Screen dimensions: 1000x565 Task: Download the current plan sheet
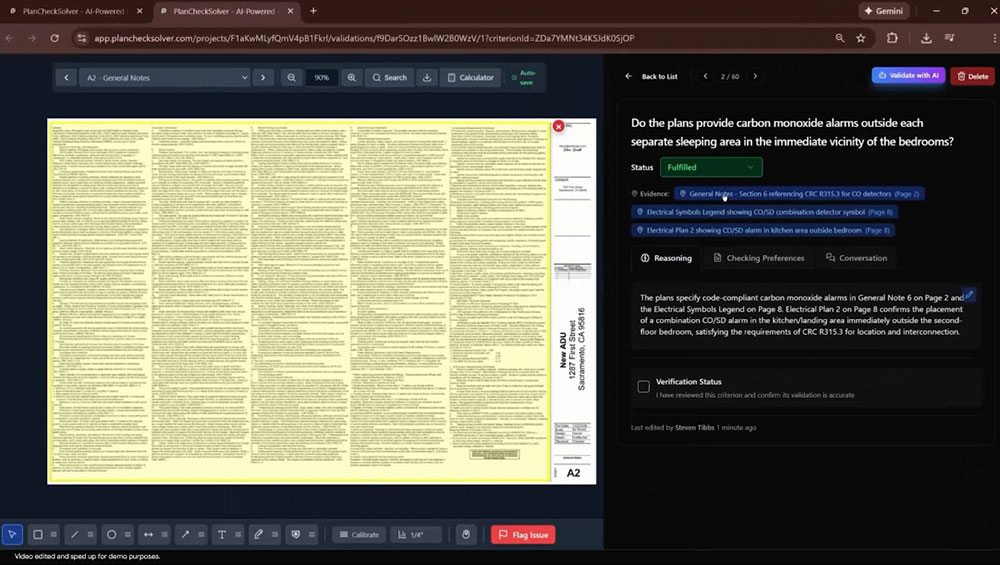pos(427,77)
